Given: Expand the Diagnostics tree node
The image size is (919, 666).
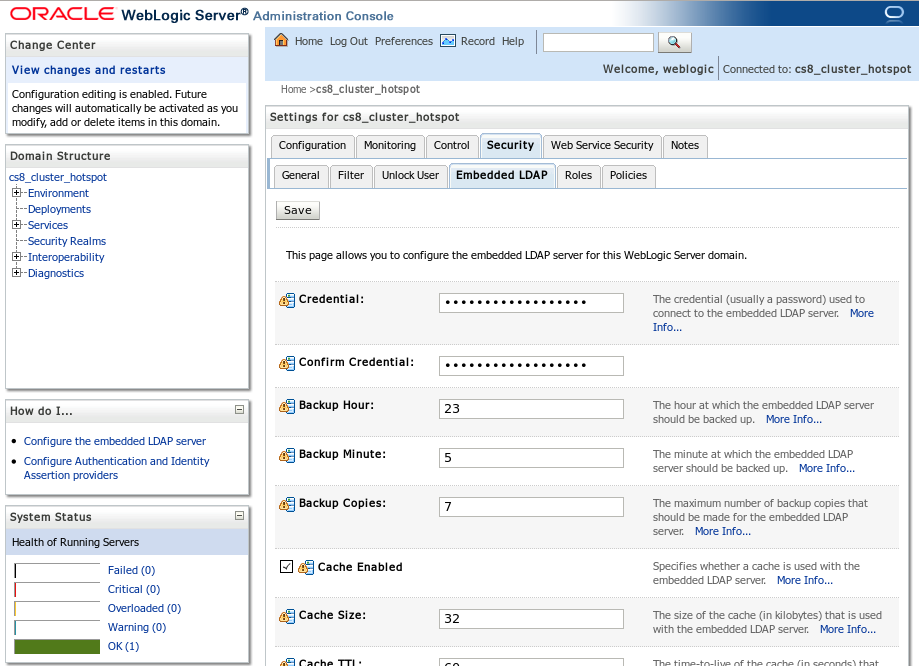Looking at the screenshot, I should 16,273.
